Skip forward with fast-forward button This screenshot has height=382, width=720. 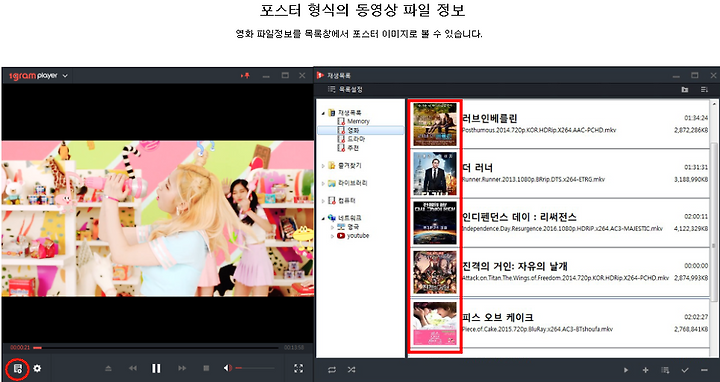(x=182, y=368)
